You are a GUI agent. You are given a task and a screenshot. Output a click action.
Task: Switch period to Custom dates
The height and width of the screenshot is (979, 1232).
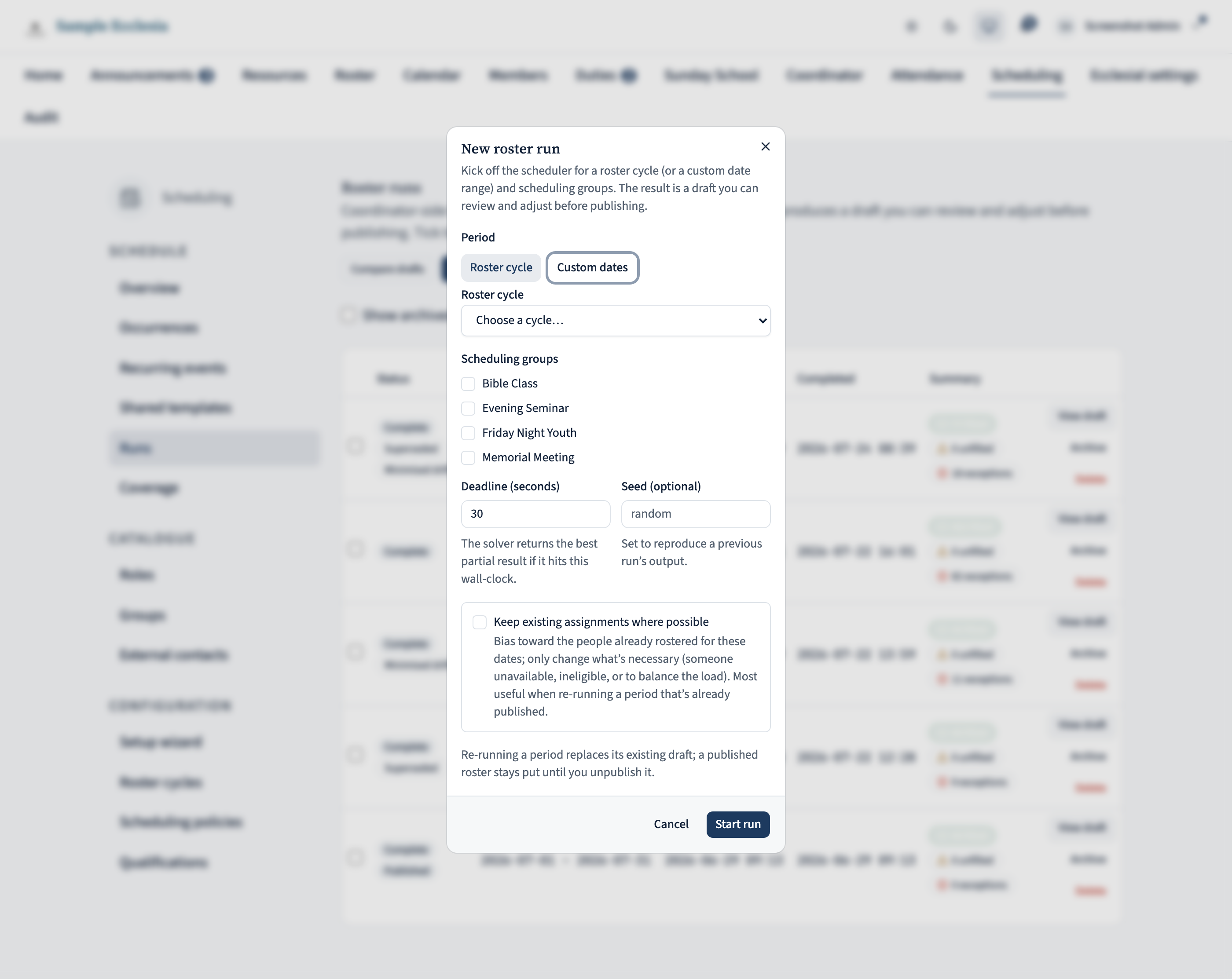coord(592,267)
